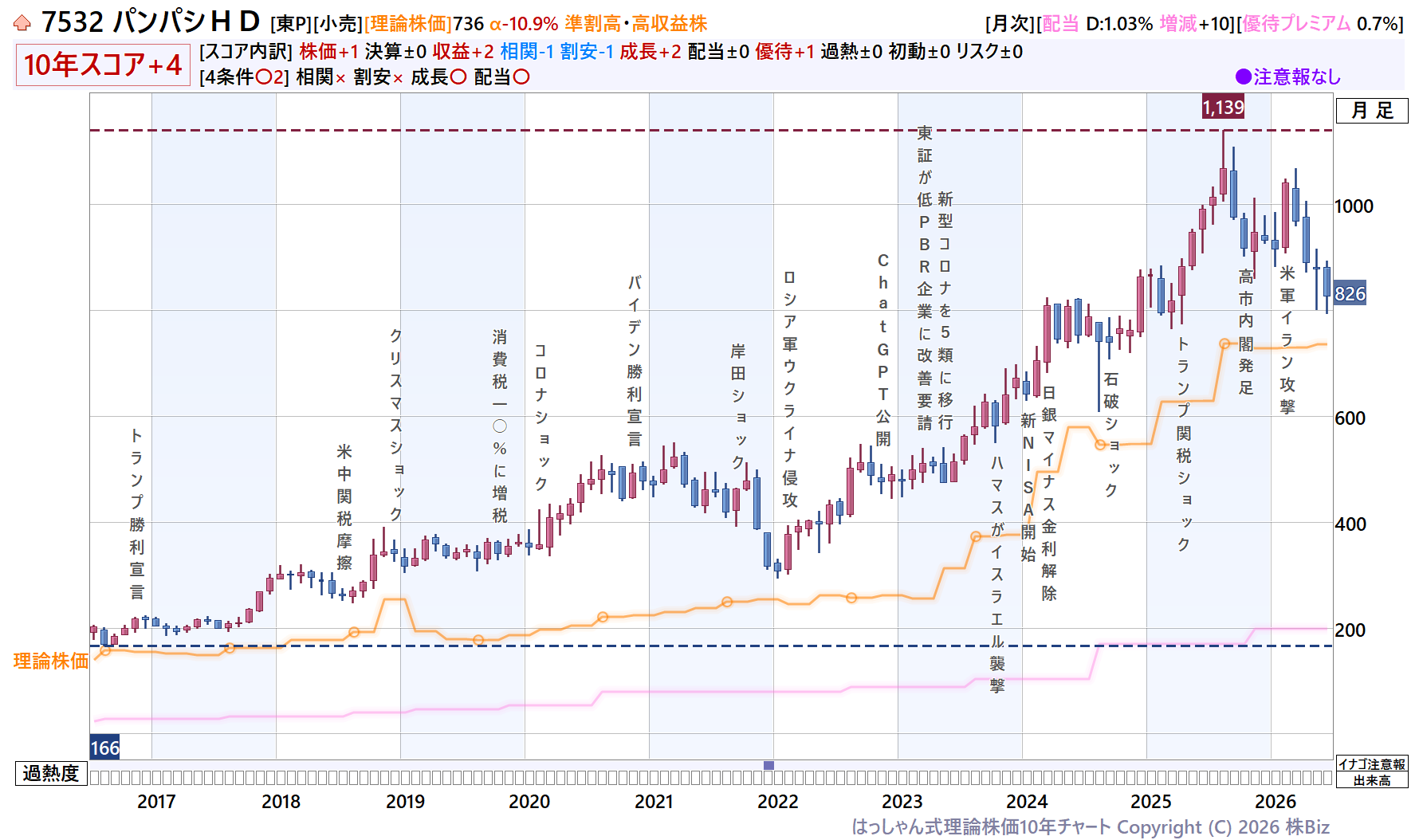Click the 400 price axis label

pyautogui.click(x=1350, y=524)
